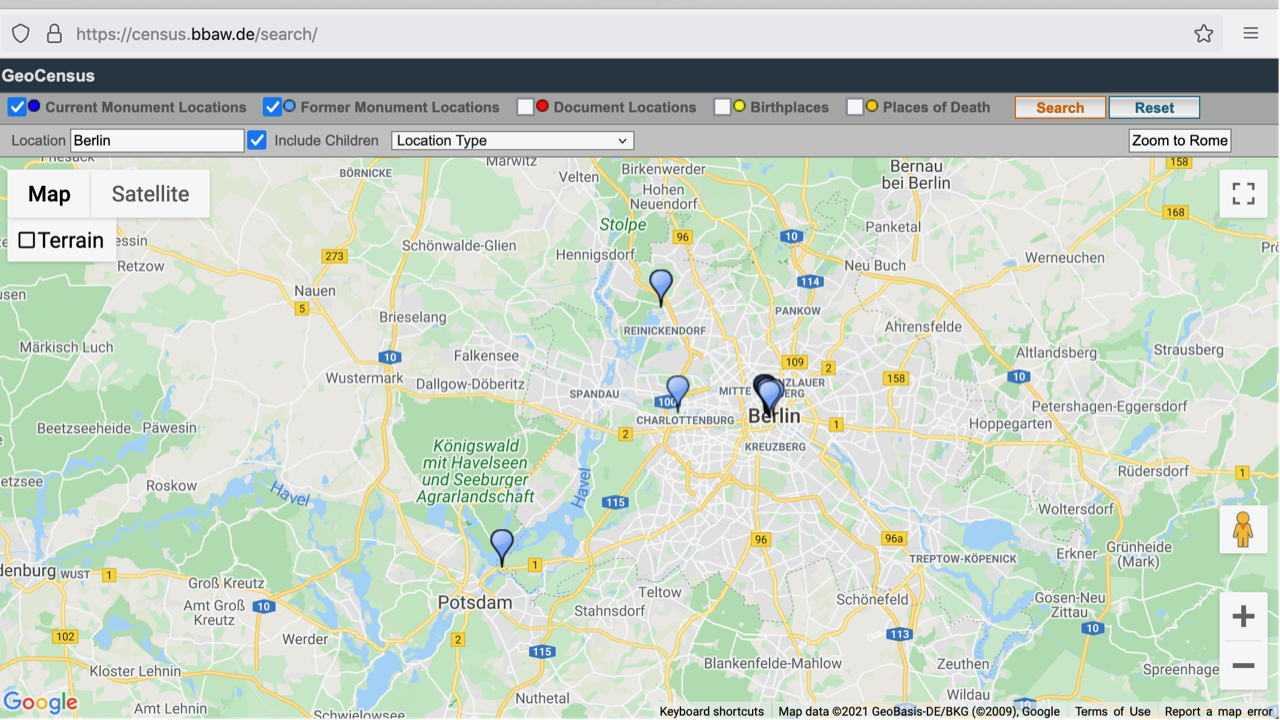Zoom in the map with plus button
1280x720 pixels.
[1243, 616]
